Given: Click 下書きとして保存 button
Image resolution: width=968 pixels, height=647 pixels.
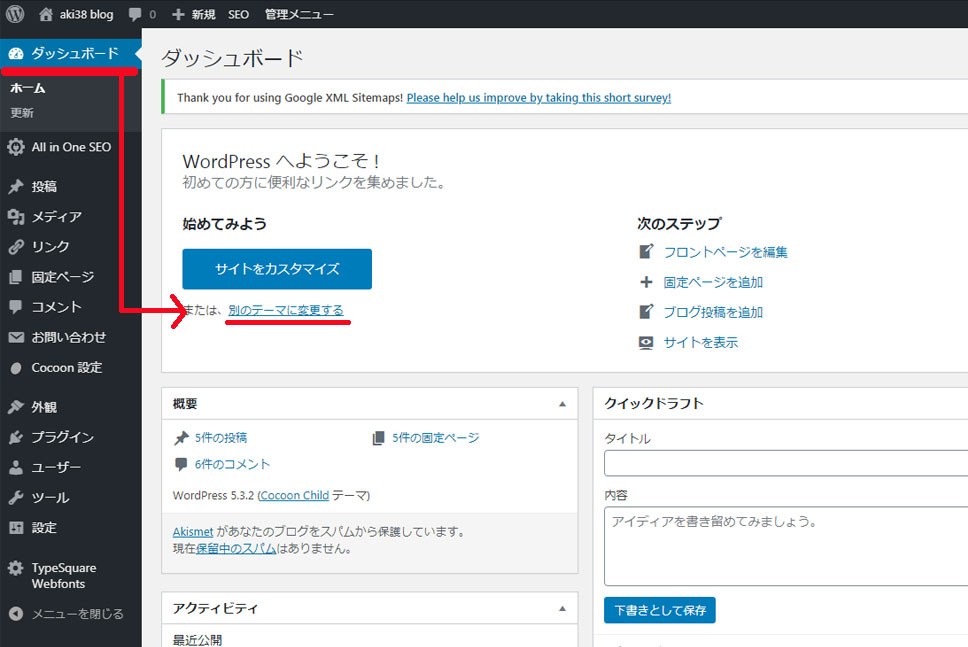Looking at the screenshot, I should pos(660,610).
